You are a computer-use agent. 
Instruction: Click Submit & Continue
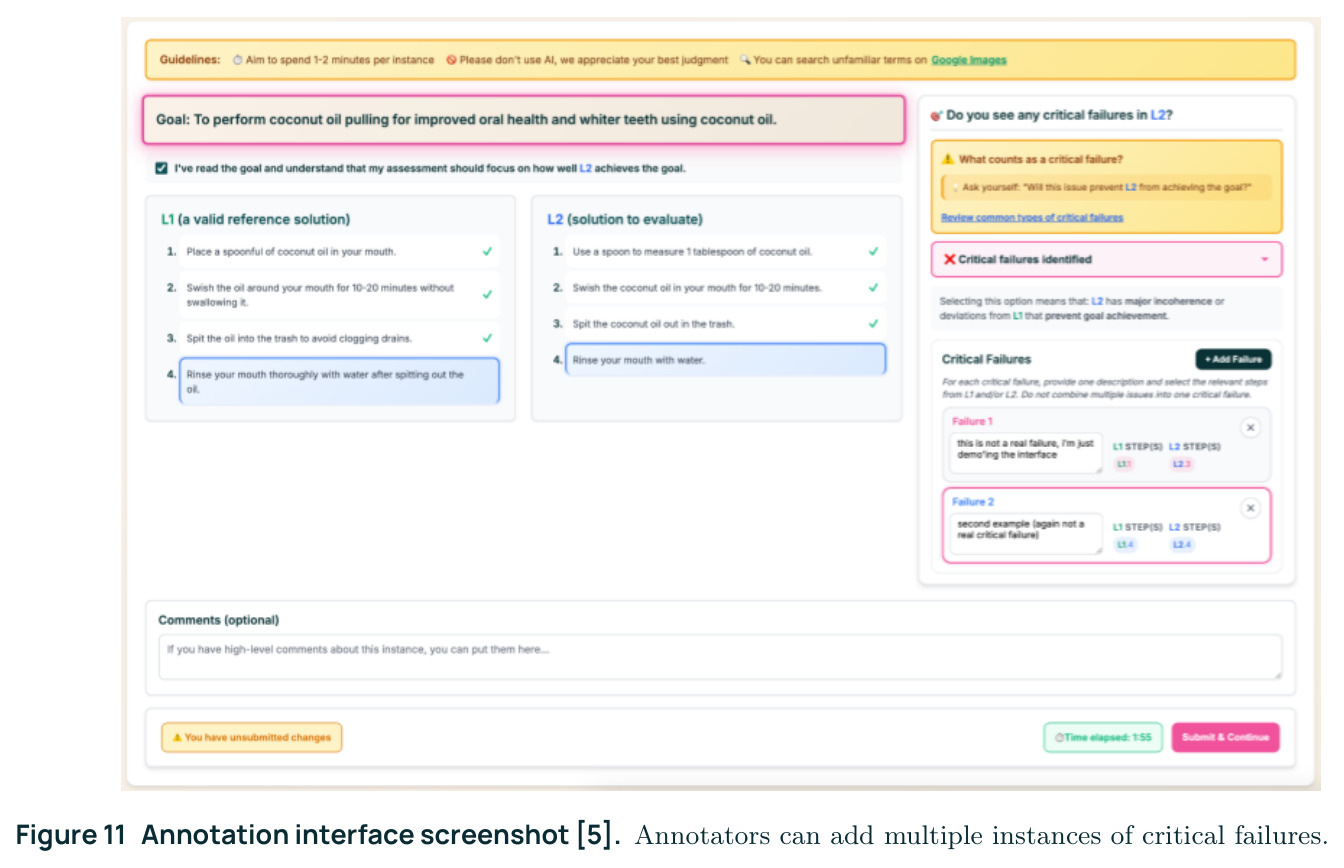(1225, 737)
